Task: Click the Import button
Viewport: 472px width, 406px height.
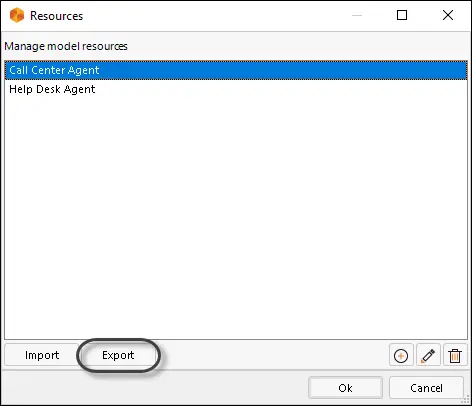Action: (x=42, y=355)
